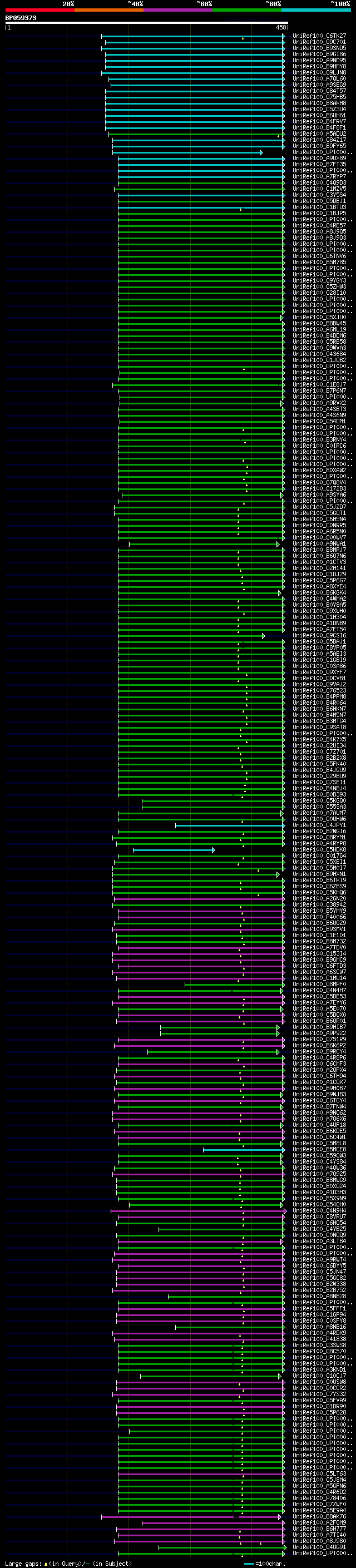Open hit UniRef100_C6TK27
This screenshot has width=356, height=1568.
pos(319,36)
